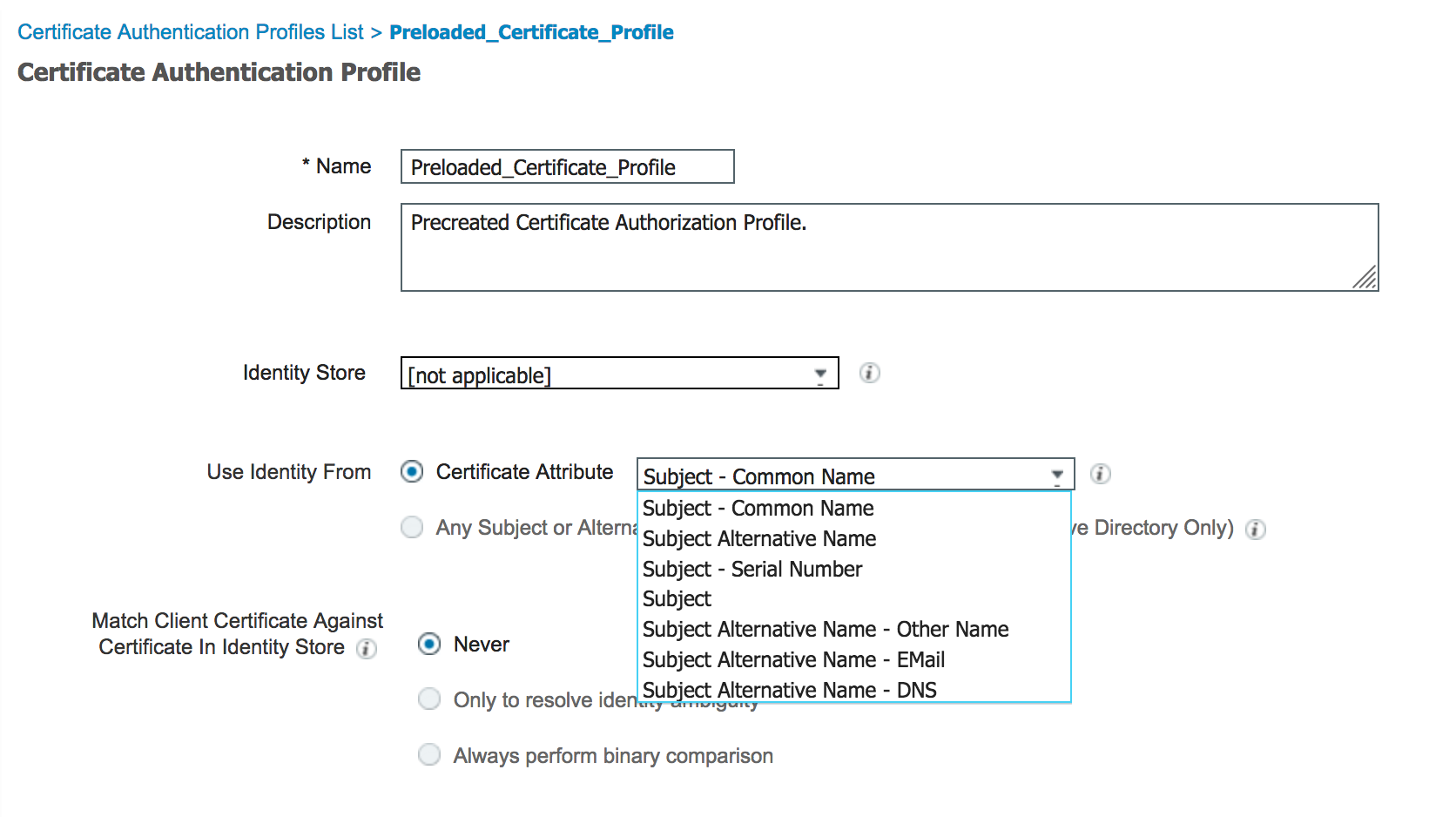Screen dimensions: 1456x817
Task: Select Any Subject or Alternative radio button
Action: pyautogui.click(x=412, y=528)
